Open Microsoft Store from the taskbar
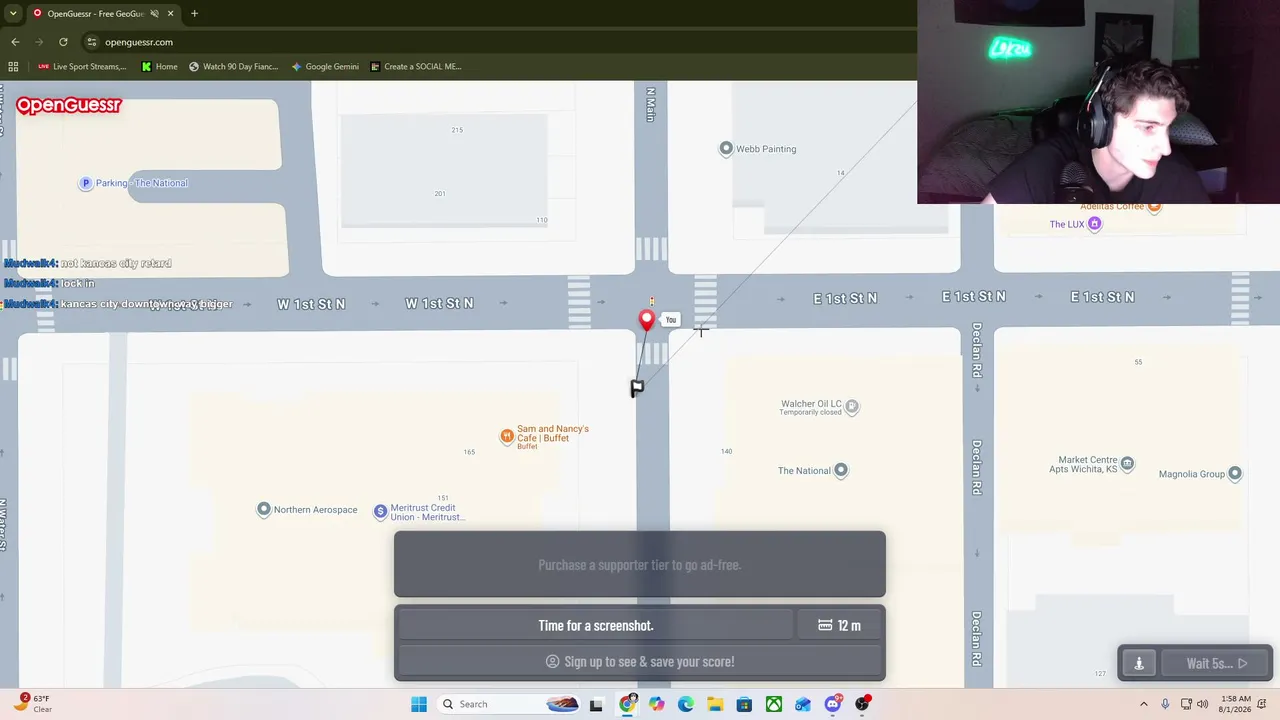Screen dimensions: 1280x720 [x=744, y=704]
